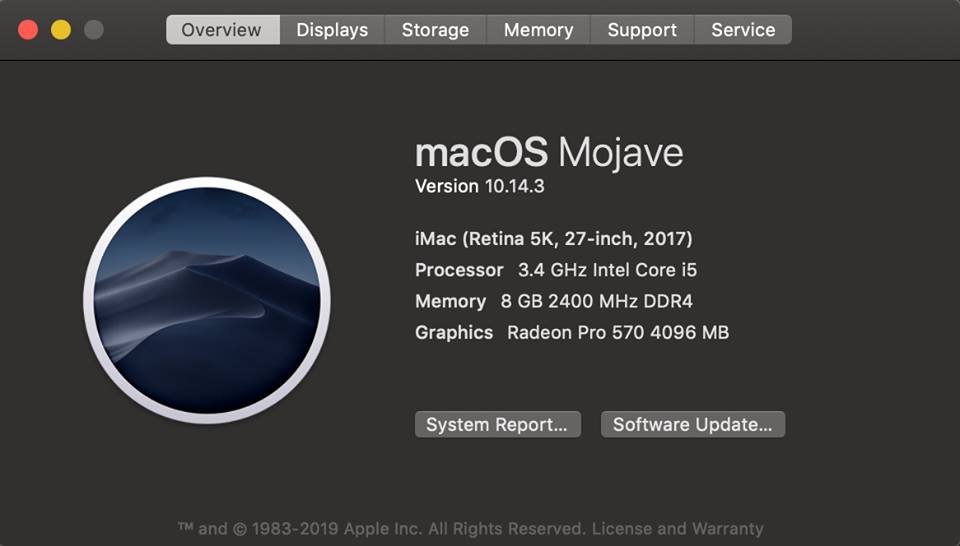Select the Overview tab

click(x=223, y=29)
